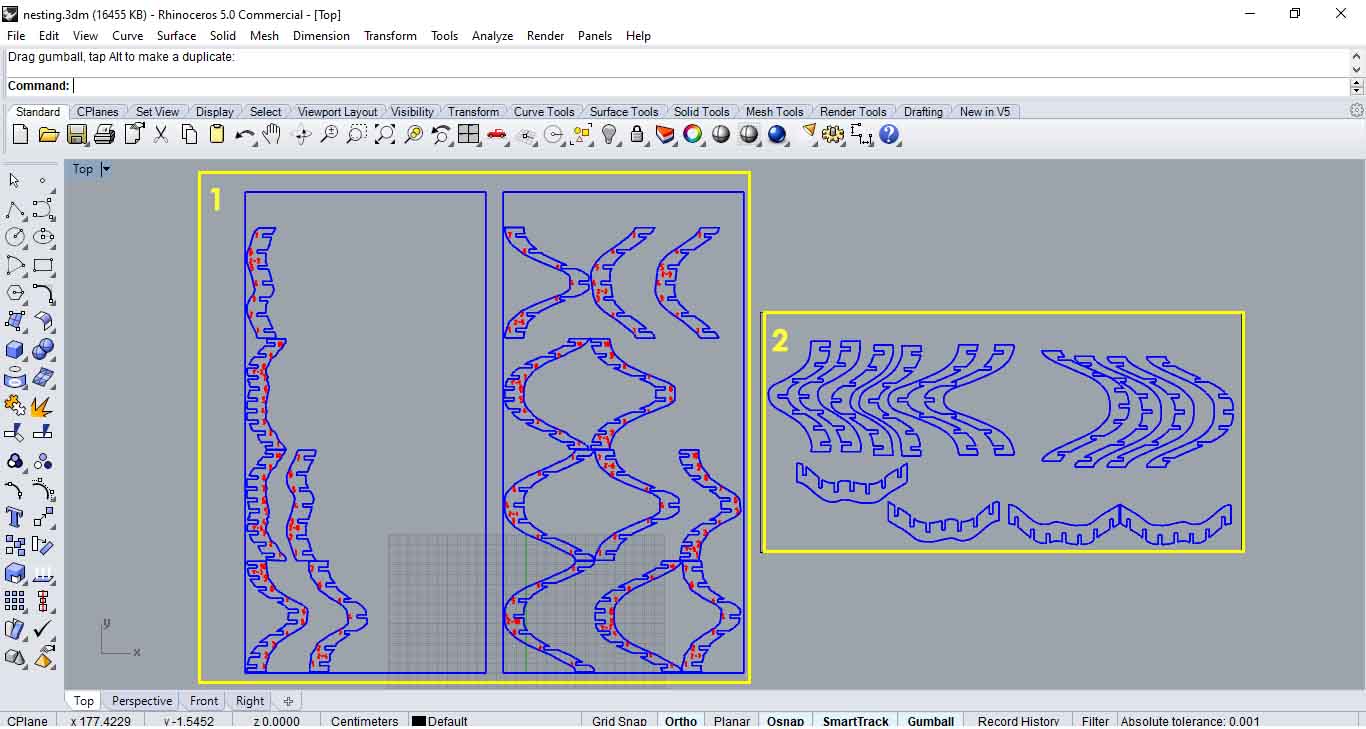Open the Top viewport title dropdown arrow
This screenshot has height=729, width=1366.
(x=106, y=169)
